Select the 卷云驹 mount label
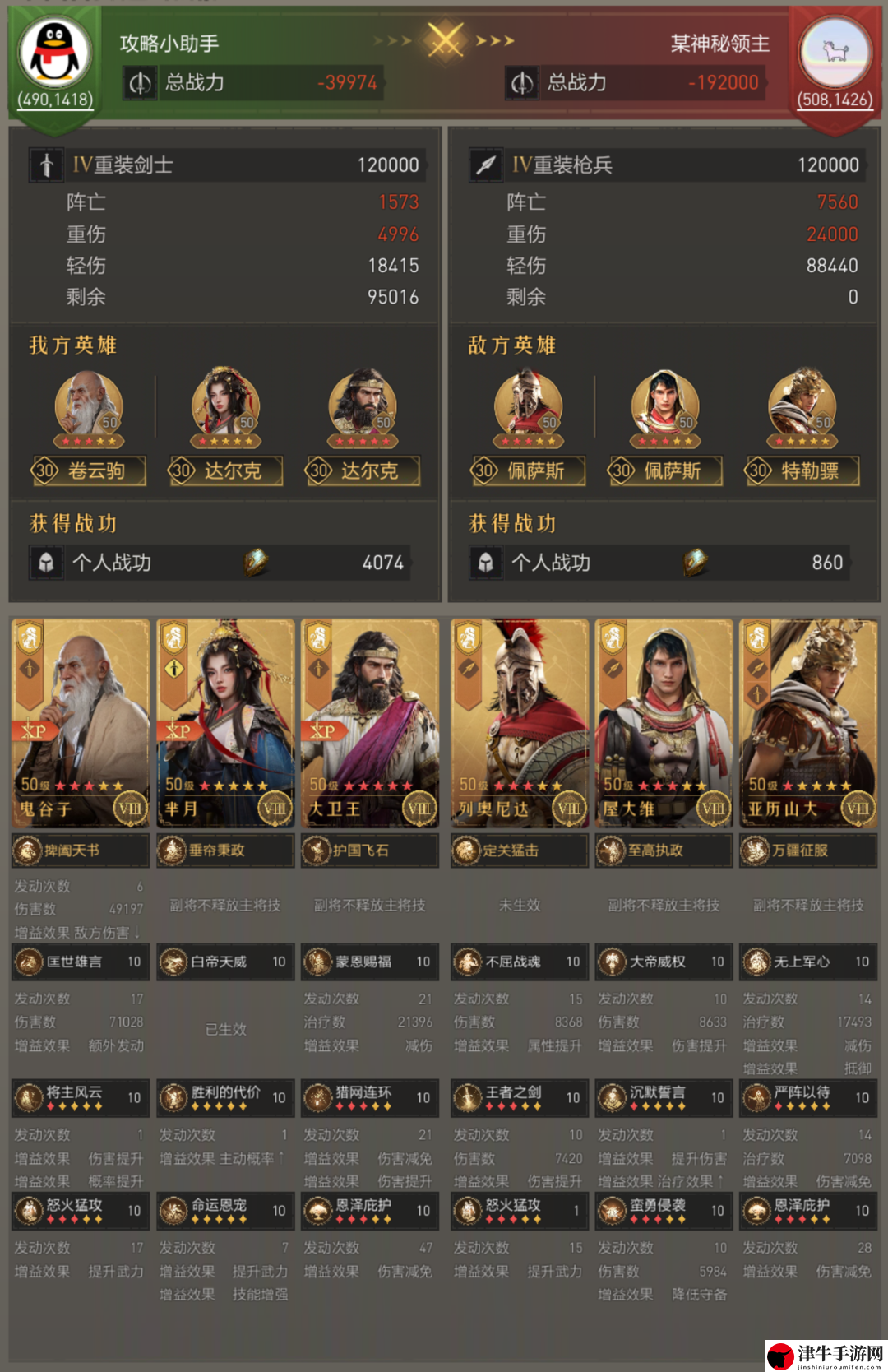Viewport: 888px width, 1372px height. [89, 470]
